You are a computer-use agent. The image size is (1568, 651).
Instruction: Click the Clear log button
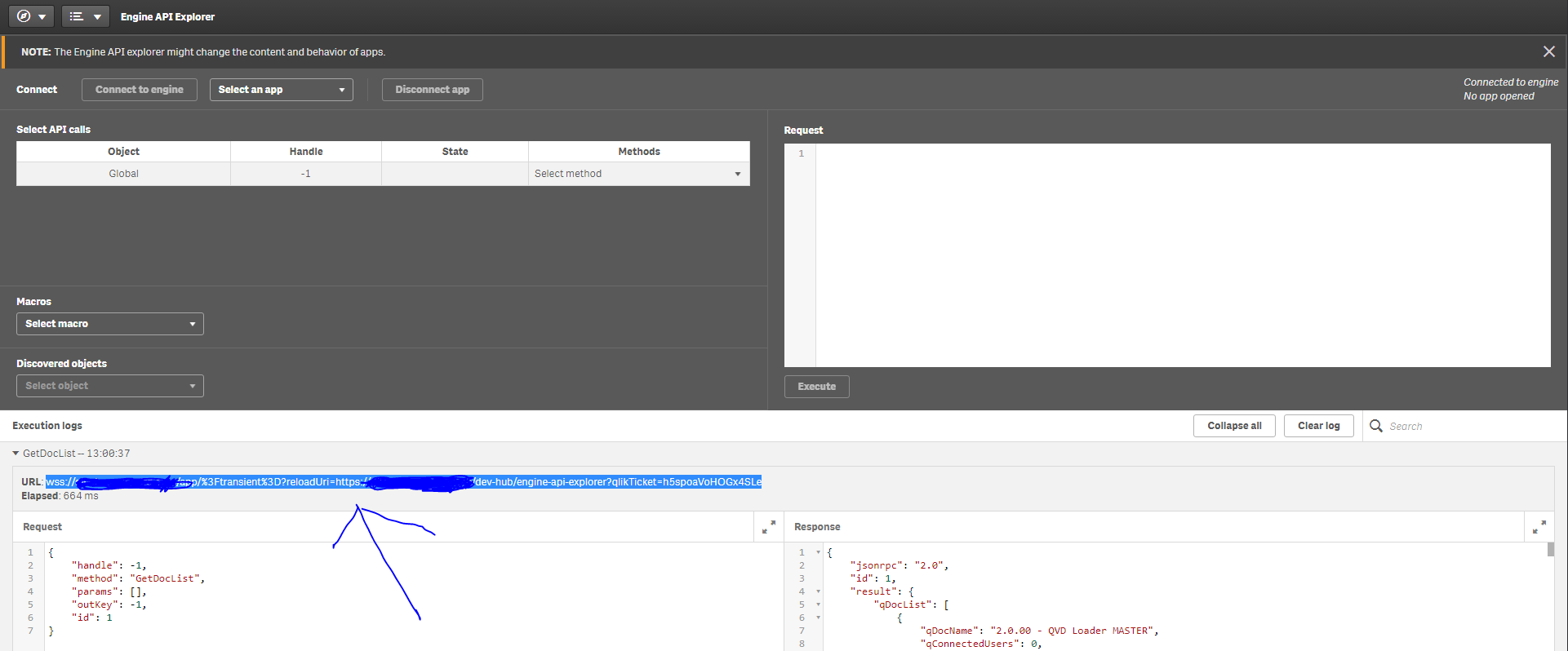pos(1319,426)
